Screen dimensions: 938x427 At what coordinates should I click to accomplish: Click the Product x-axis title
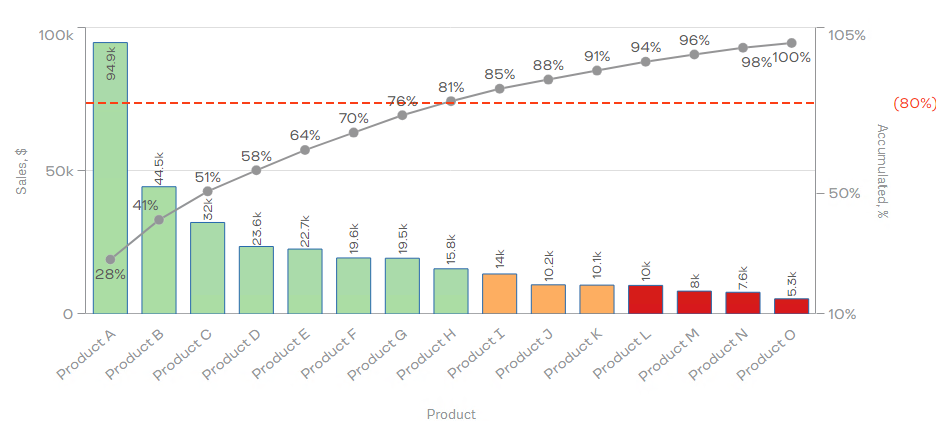click(451, 414)
